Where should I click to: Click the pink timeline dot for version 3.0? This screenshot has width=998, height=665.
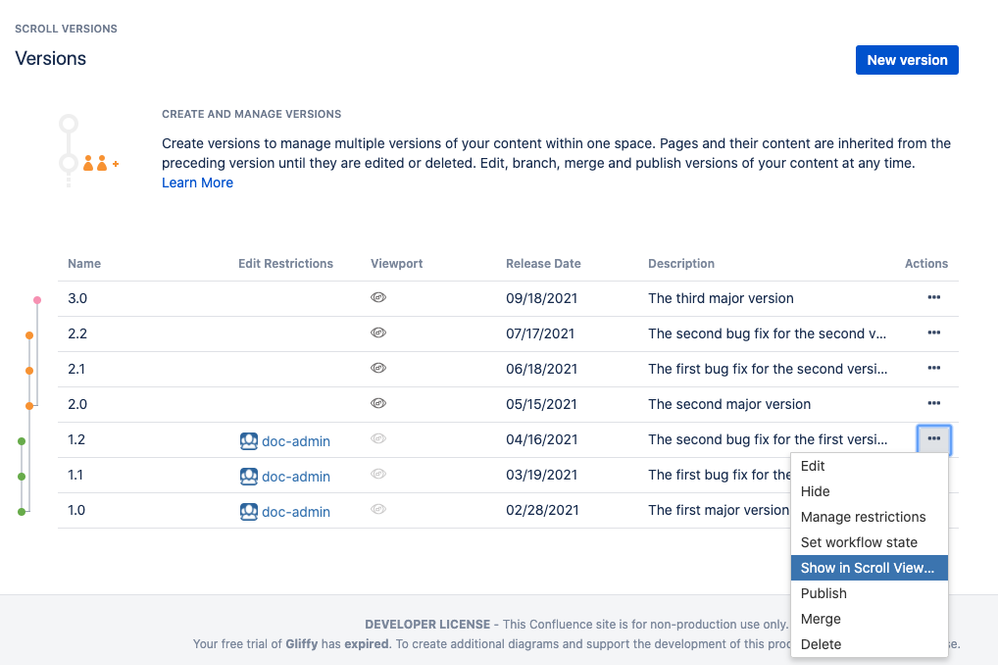37,298
